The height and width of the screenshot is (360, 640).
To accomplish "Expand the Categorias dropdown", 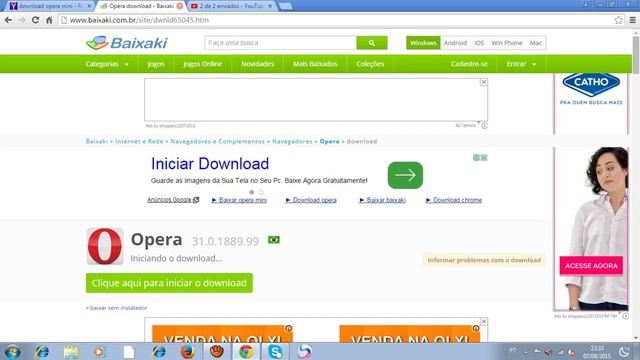I will pos(107,64).
